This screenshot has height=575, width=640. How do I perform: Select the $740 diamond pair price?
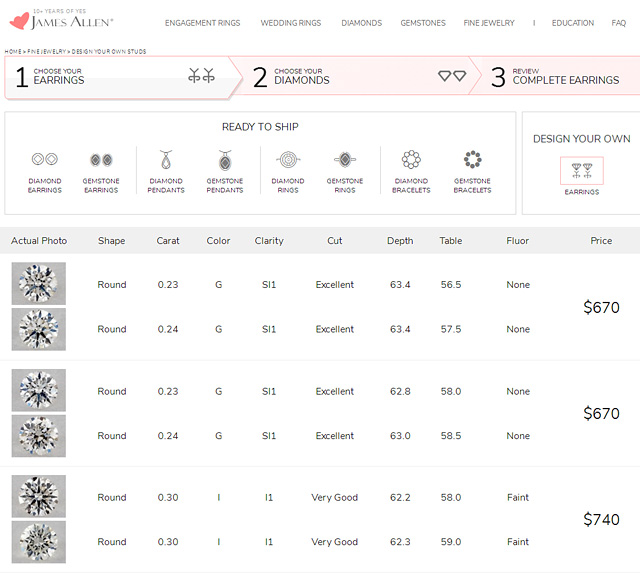tap(601, 520)
